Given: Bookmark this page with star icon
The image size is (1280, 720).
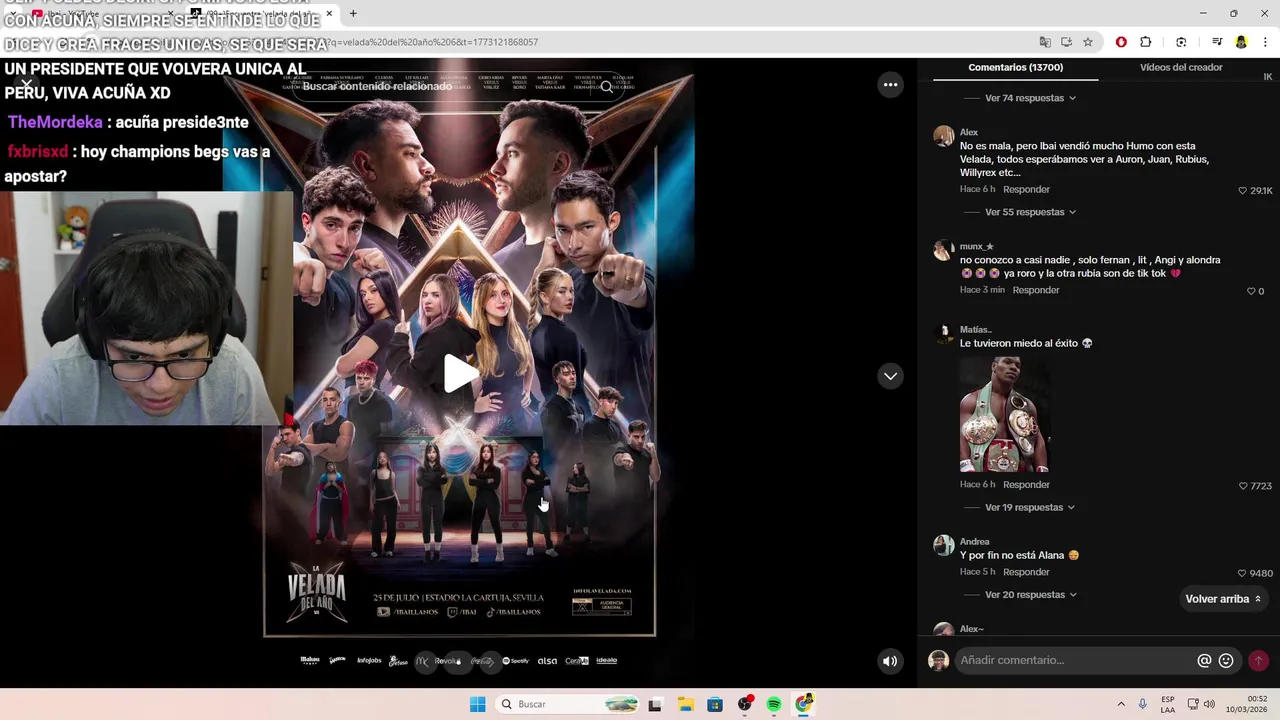Looking at the screenshot, I should click(1088, 42).
